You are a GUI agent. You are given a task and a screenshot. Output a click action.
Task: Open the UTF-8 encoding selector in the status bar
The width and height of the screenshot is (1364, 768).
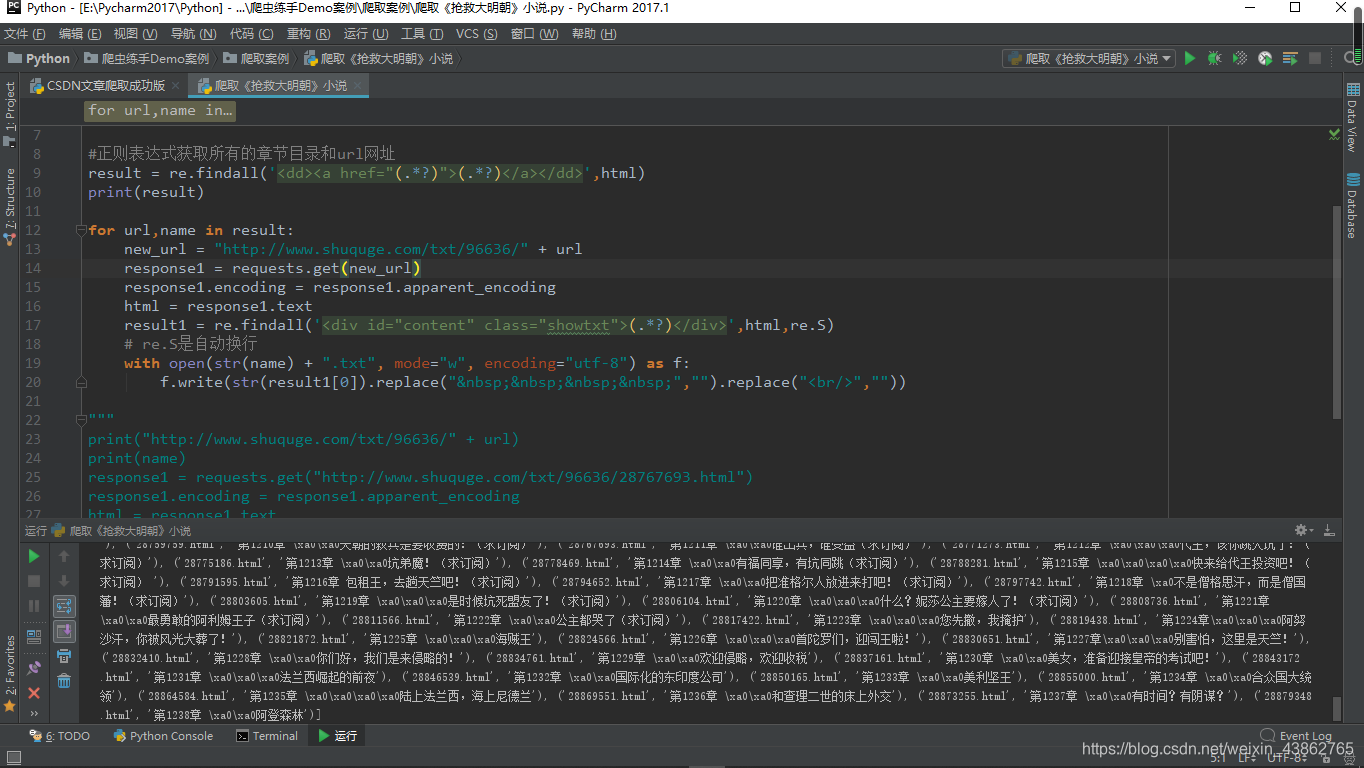[x=1288, y=758]
